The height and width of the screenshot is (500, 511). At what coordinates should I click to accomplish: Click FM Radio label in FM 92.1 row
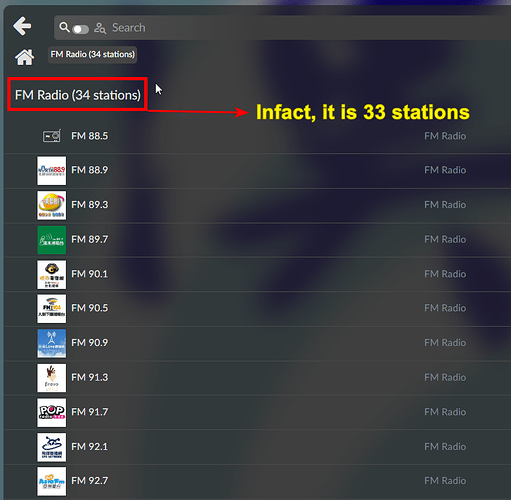(445, 447)
